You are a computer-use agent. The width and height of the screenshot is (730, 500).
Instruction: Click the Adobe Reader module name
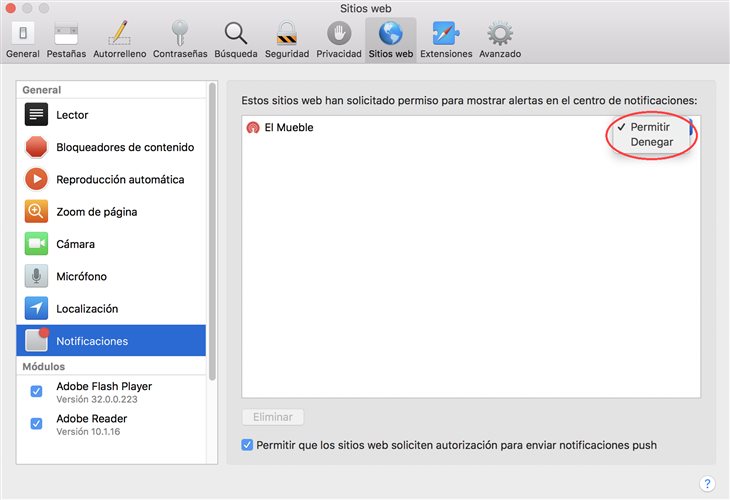92,419
